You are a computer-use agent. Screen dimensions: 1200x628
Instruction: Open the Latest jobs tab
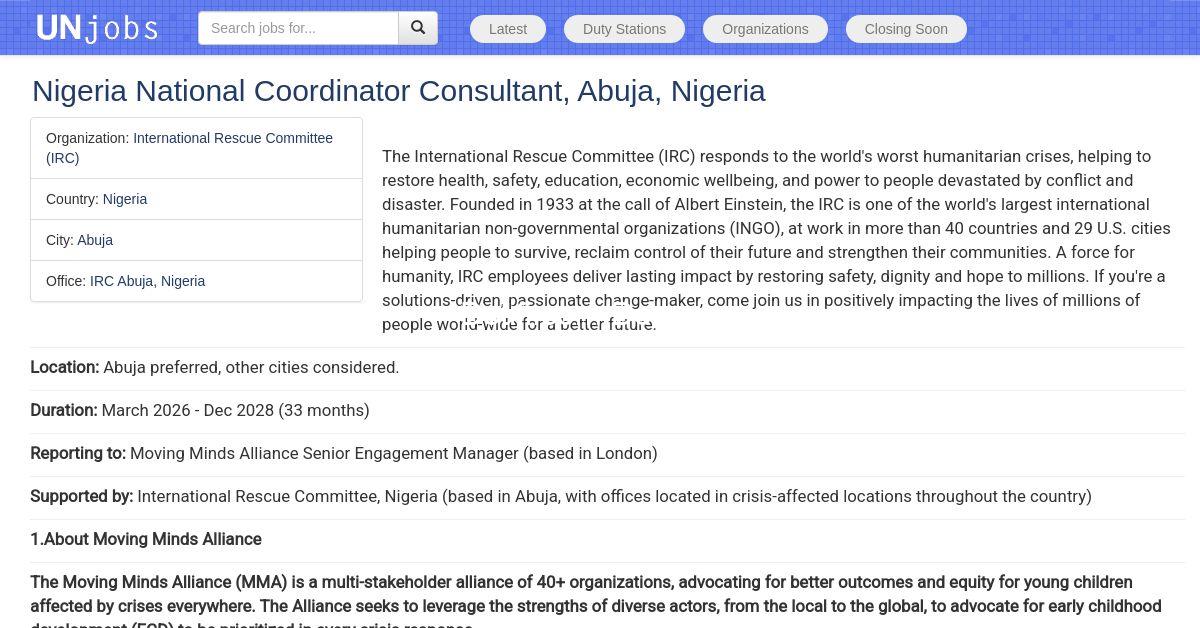coord(508,29)
